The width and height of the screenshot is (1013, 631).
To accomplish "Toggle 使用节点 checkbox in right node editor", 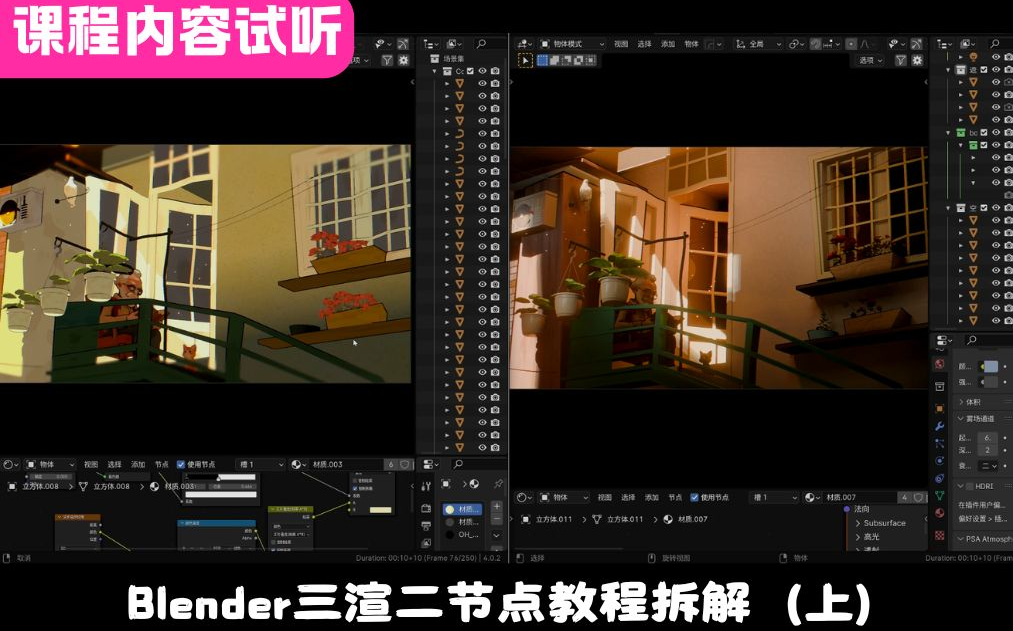I will tap(694, 497).
